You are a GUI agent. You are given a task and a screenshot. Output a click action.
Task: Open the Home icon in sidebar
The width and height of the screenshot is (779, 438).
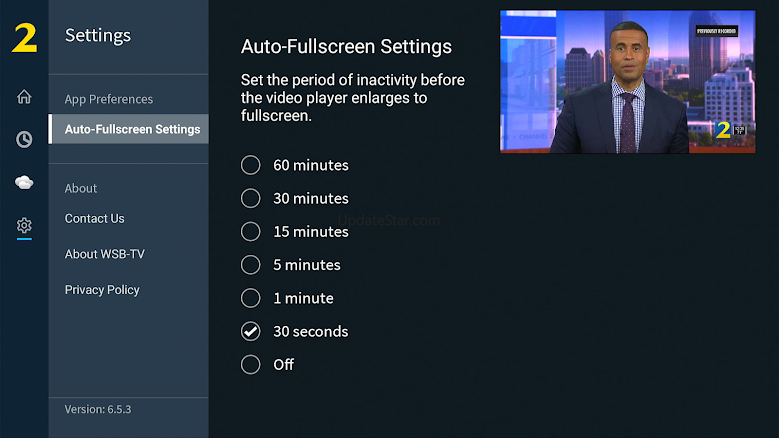pyautogui.click(x=24, y=96)
